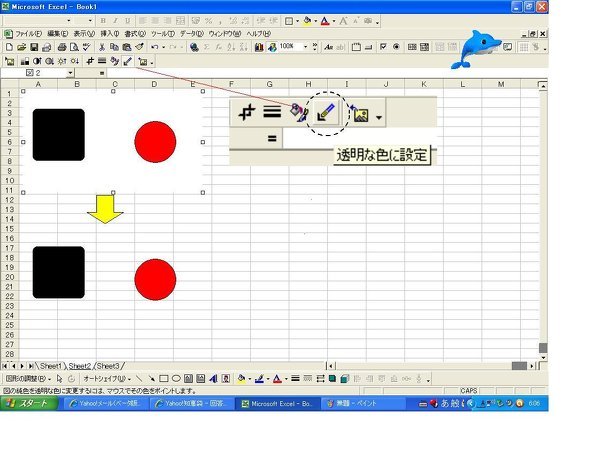The width and height of the screenshot is (600, 450).
Task: Open the 挿入(I) menu
Action: tap(110, 34)
